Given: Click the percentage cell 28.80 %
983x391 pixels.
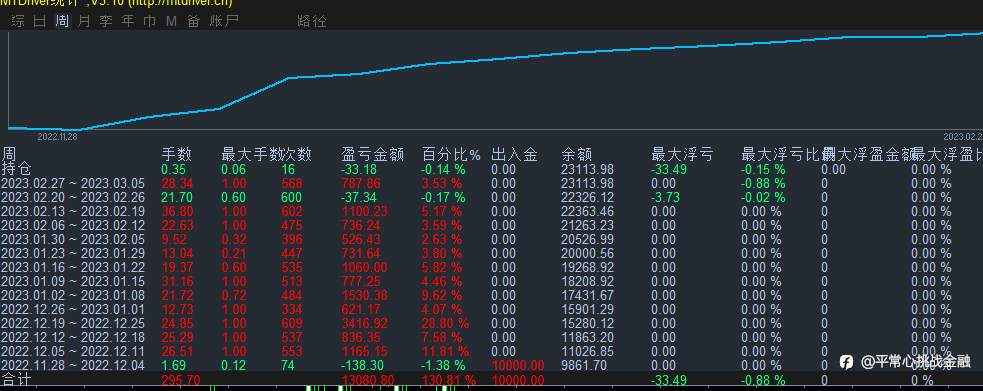Looking at the screenshot, I should [445, 323].
